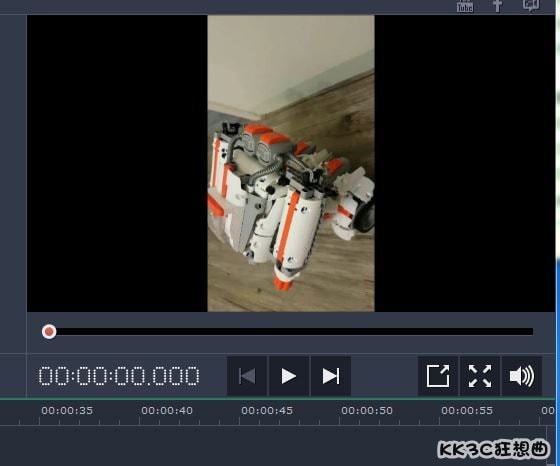Image resolution: width=560 pixels, height=466 pixels.
Task: Jump to 00:00:45 on the timeline ruler
Action: pyautogui.click(x=267, y=411)
